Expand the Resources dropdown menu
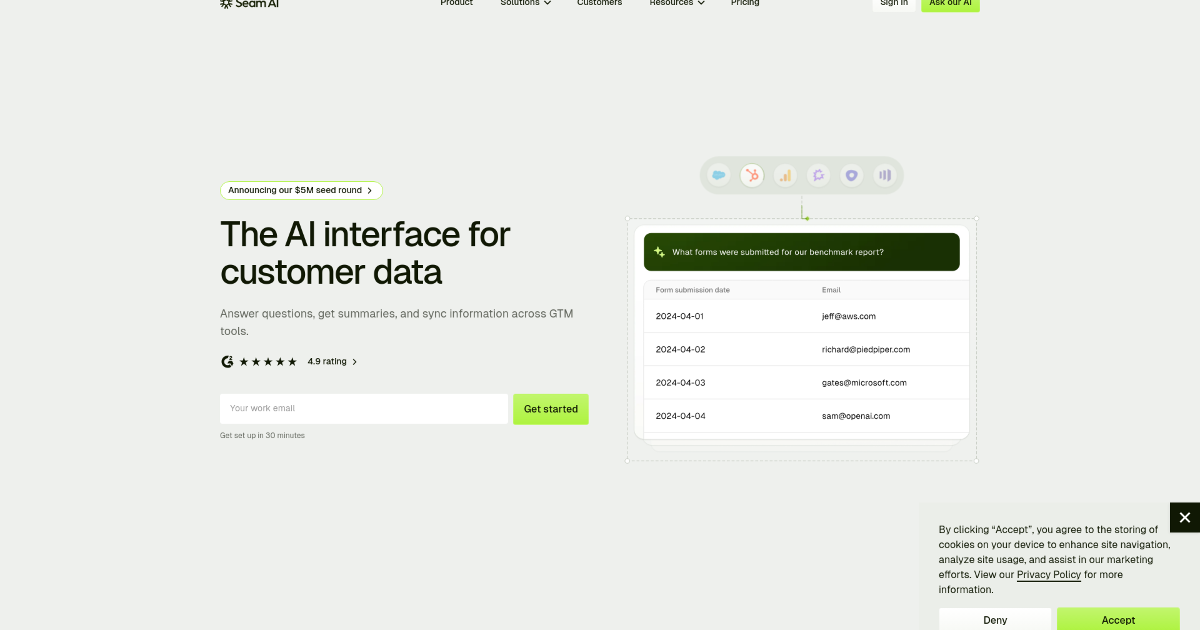1200x630 pixels. coord(677,4)
